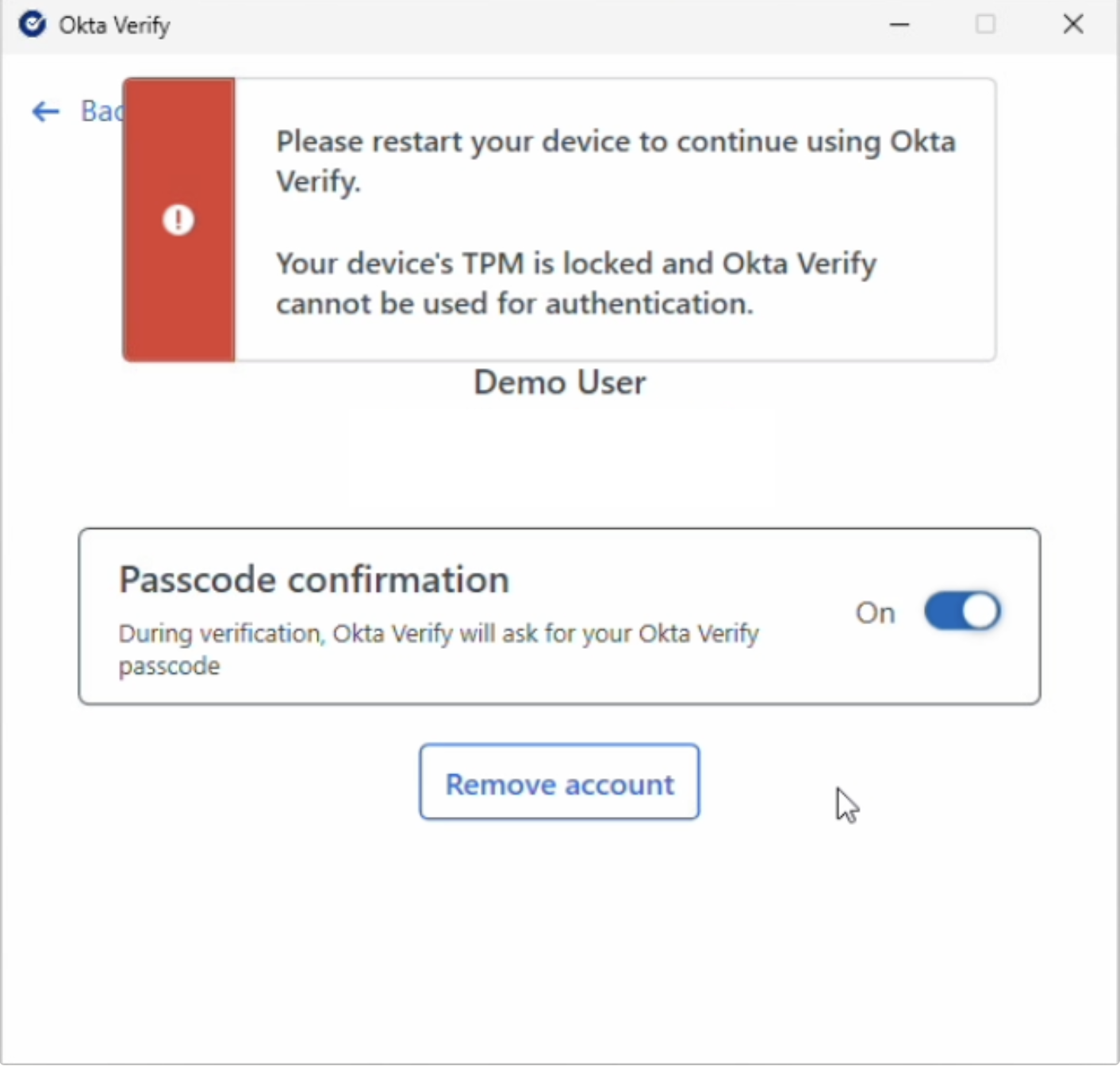
Task: Click the white knob of the passcode switch
Action: click(x=980, y=612)
